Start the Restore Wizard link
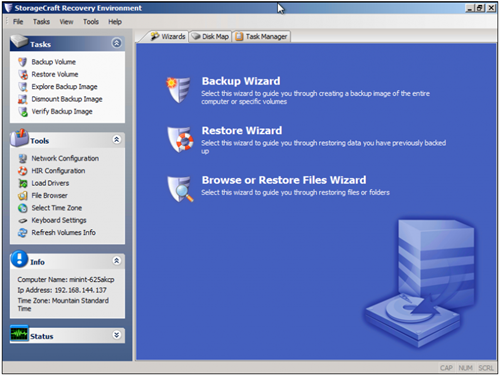The image size is (500, 376). point(242,131)
